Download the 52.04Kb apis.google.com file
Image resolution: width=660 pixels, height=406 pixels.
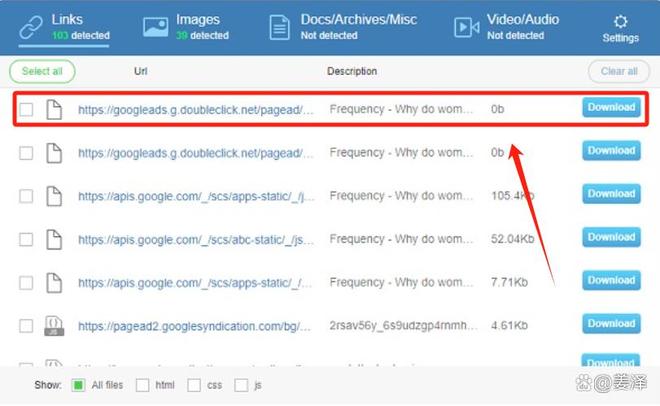(x=610, y=237)
